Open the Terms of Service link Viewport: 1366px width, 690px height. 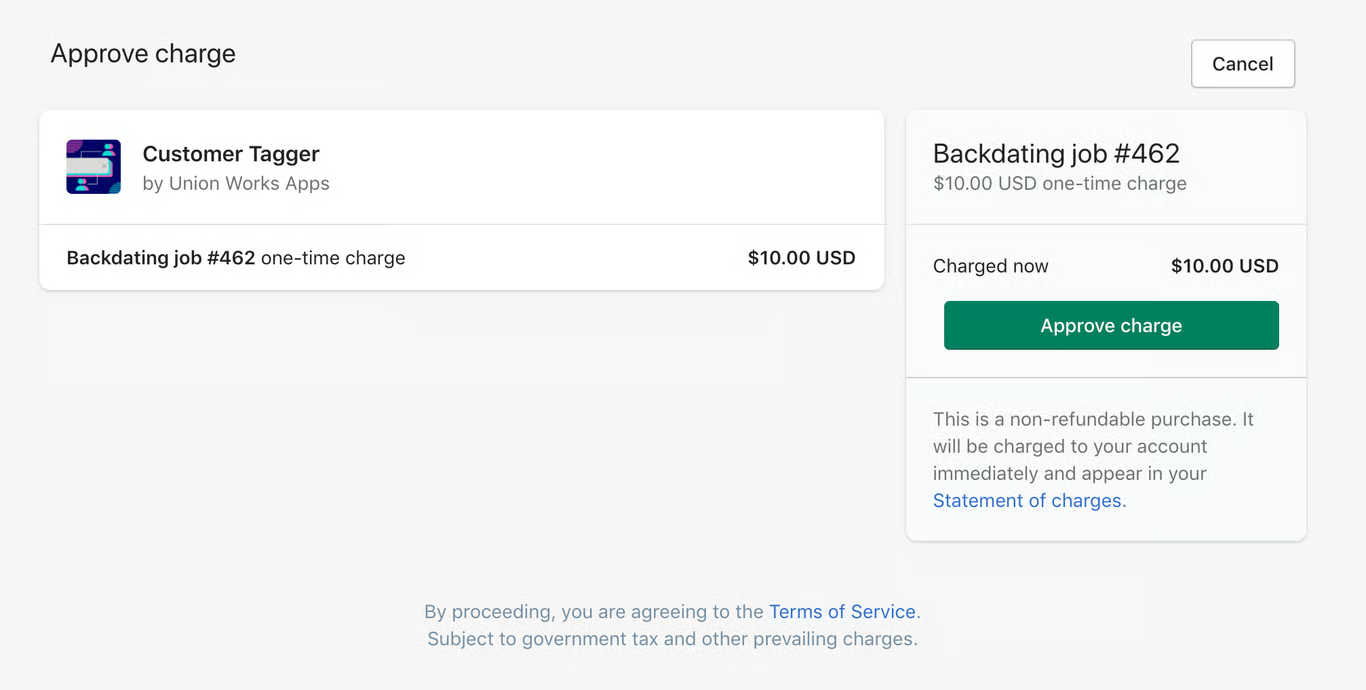(x=842, y=612)
